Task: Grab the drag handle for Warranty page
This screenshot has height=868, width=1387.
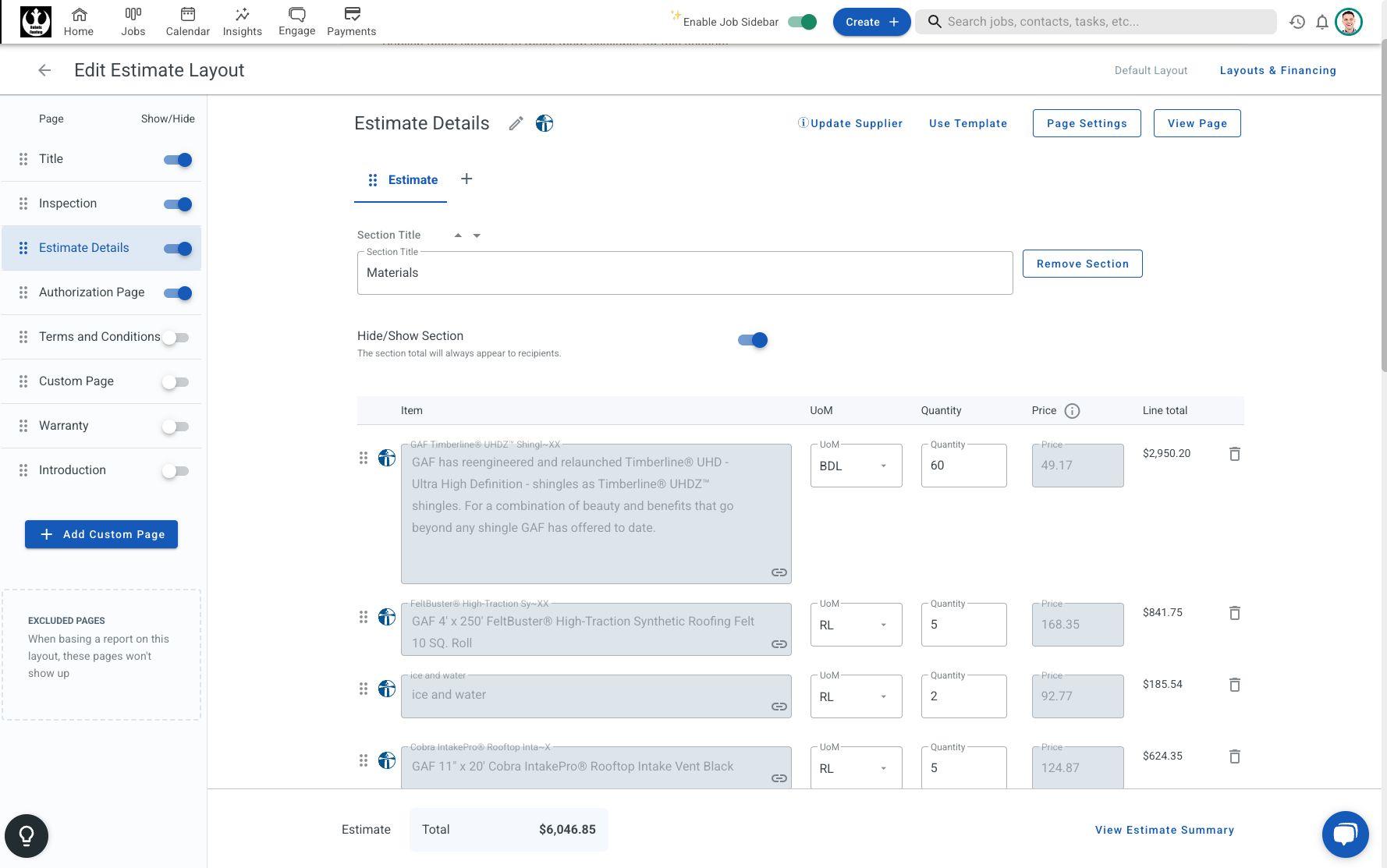Action: pos(23,426)
